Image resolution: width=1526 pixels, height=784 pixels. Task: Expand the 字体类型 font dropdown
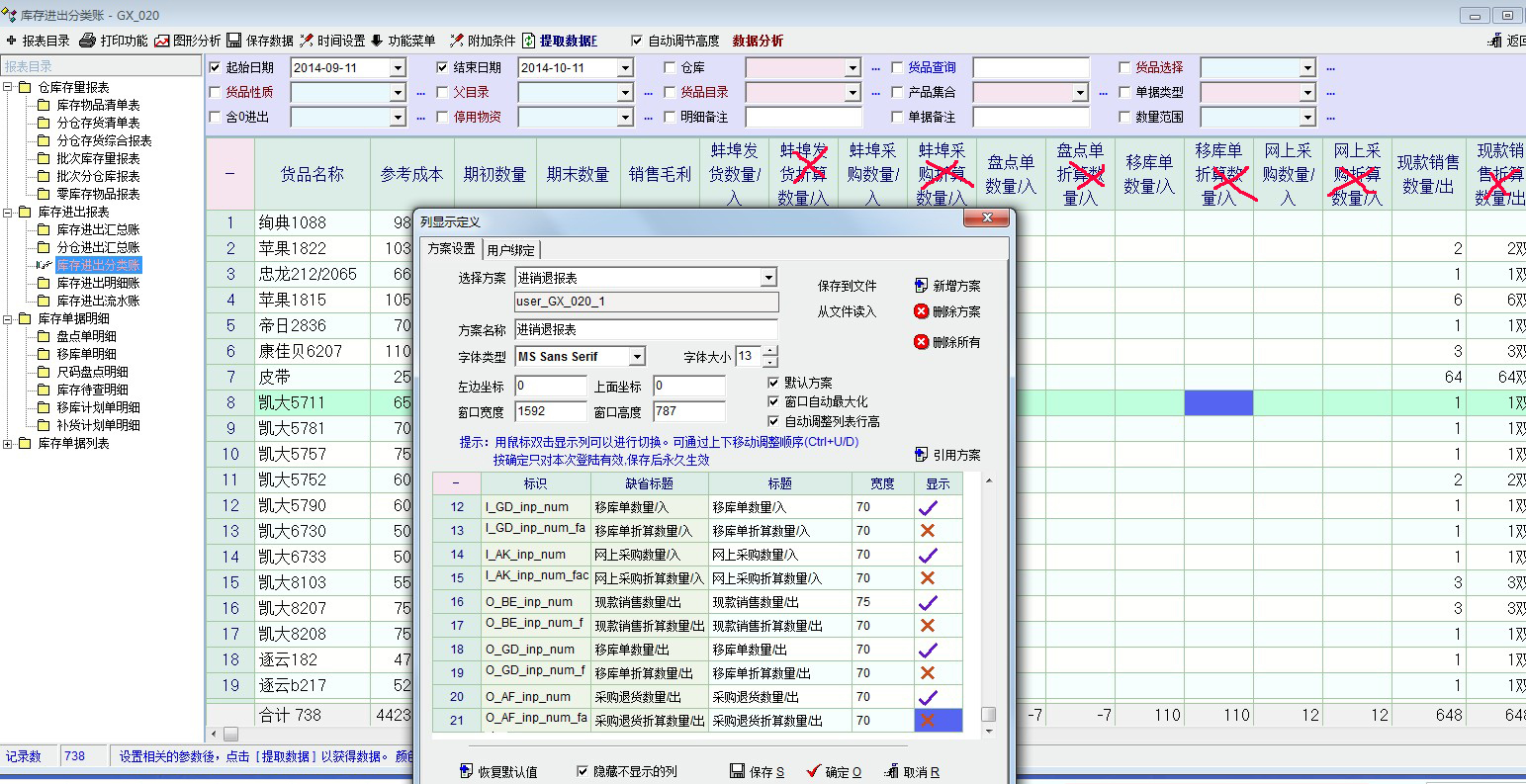(x=637, y=356)
